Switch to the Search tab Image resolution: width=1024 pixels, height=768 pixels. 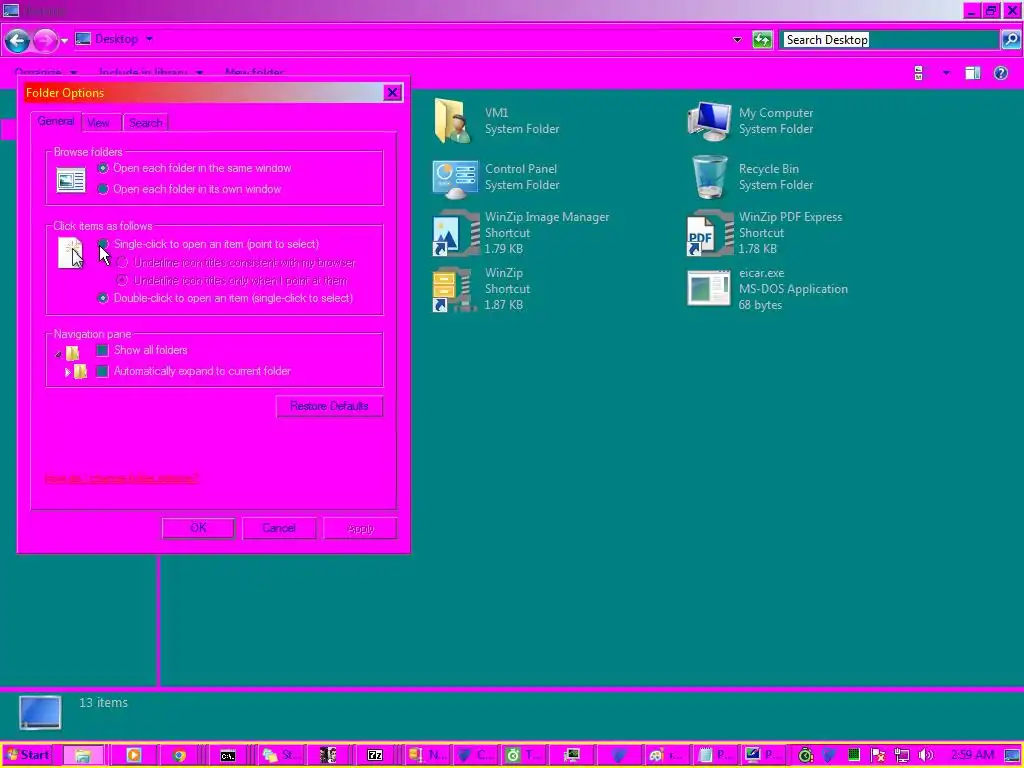tap(146, 123)
